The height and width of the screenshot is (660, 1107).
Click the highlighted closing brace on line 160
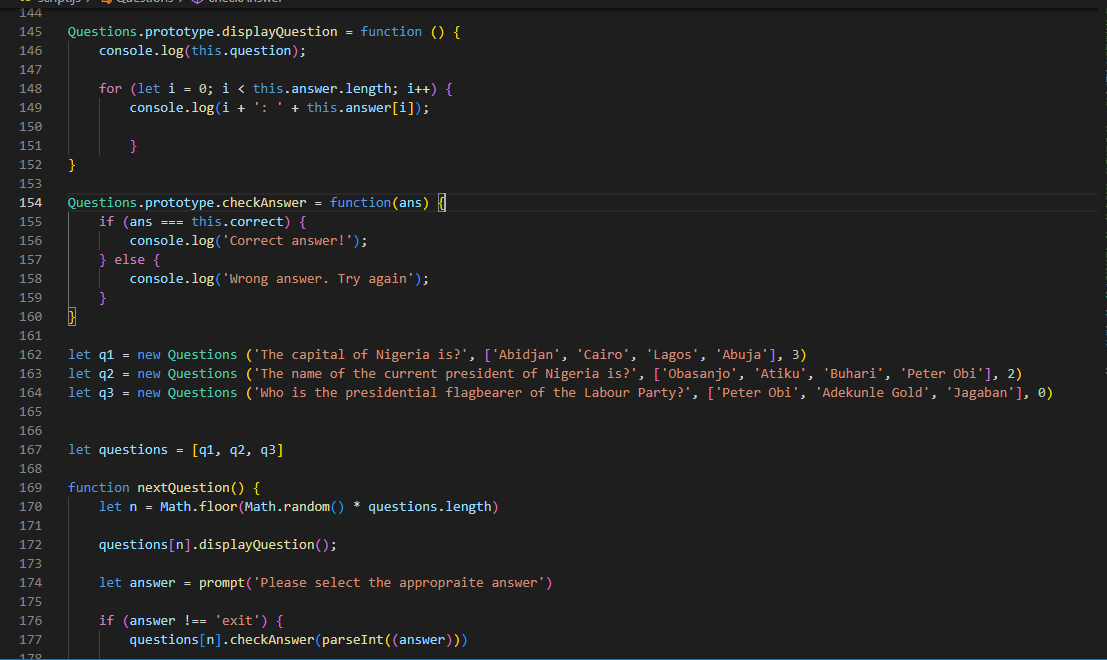click(71, 317)
